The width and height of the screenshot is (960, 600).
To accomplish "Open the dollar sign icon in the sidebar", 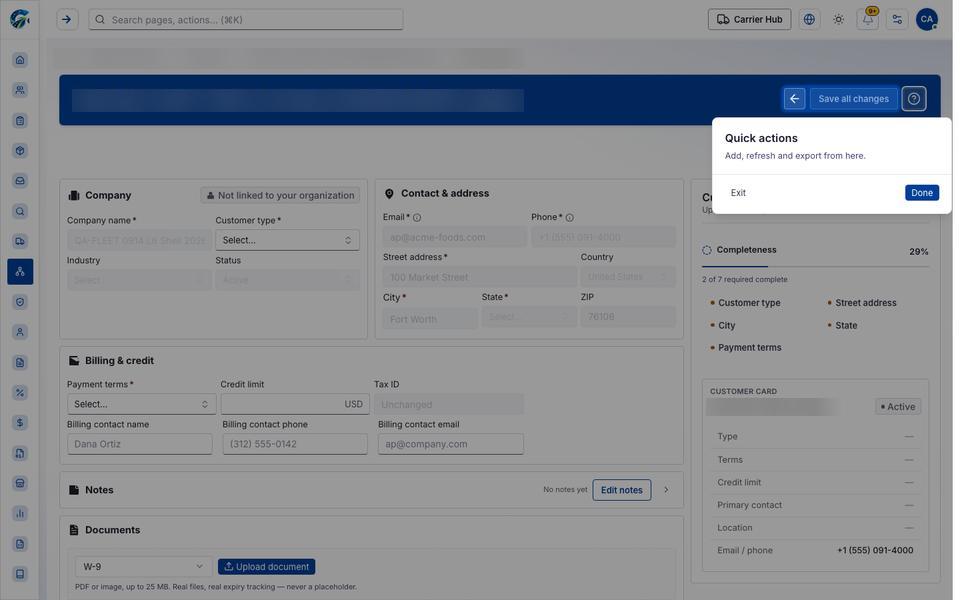I will coord(20,422).
